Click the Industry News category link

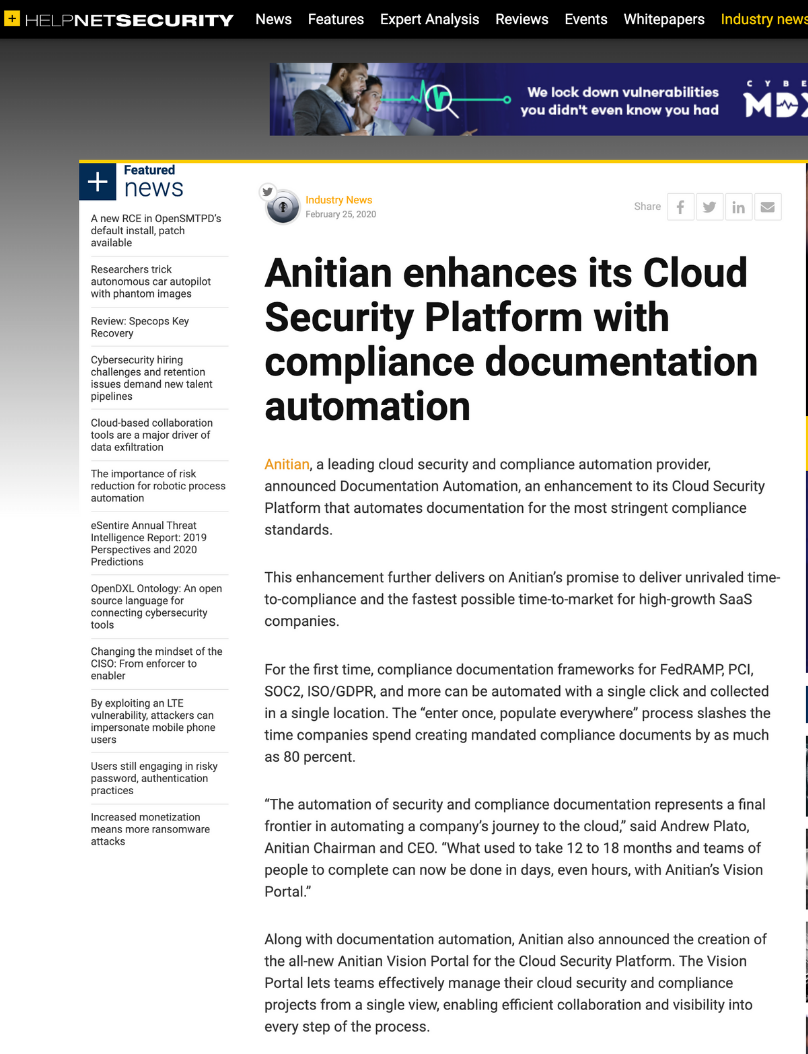pyautogui.click(x=339, y=200)
